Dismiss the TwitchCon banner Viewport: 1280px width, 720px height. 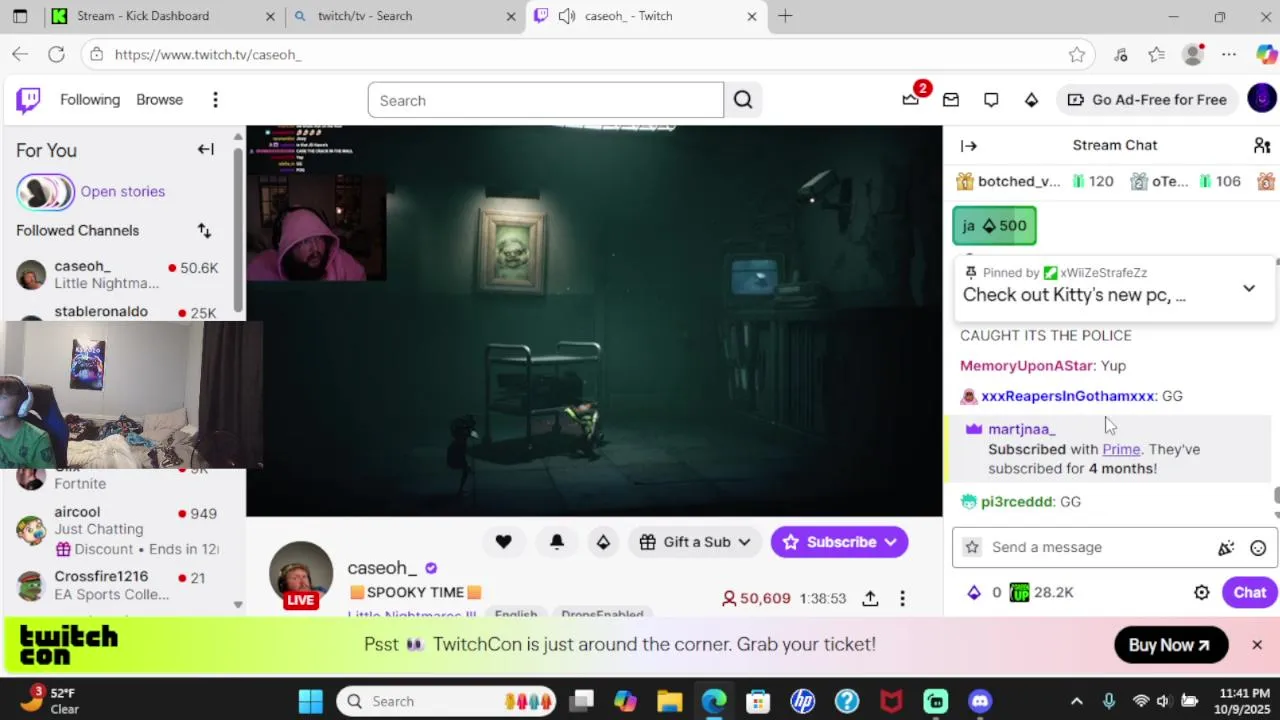(1257, 645)
